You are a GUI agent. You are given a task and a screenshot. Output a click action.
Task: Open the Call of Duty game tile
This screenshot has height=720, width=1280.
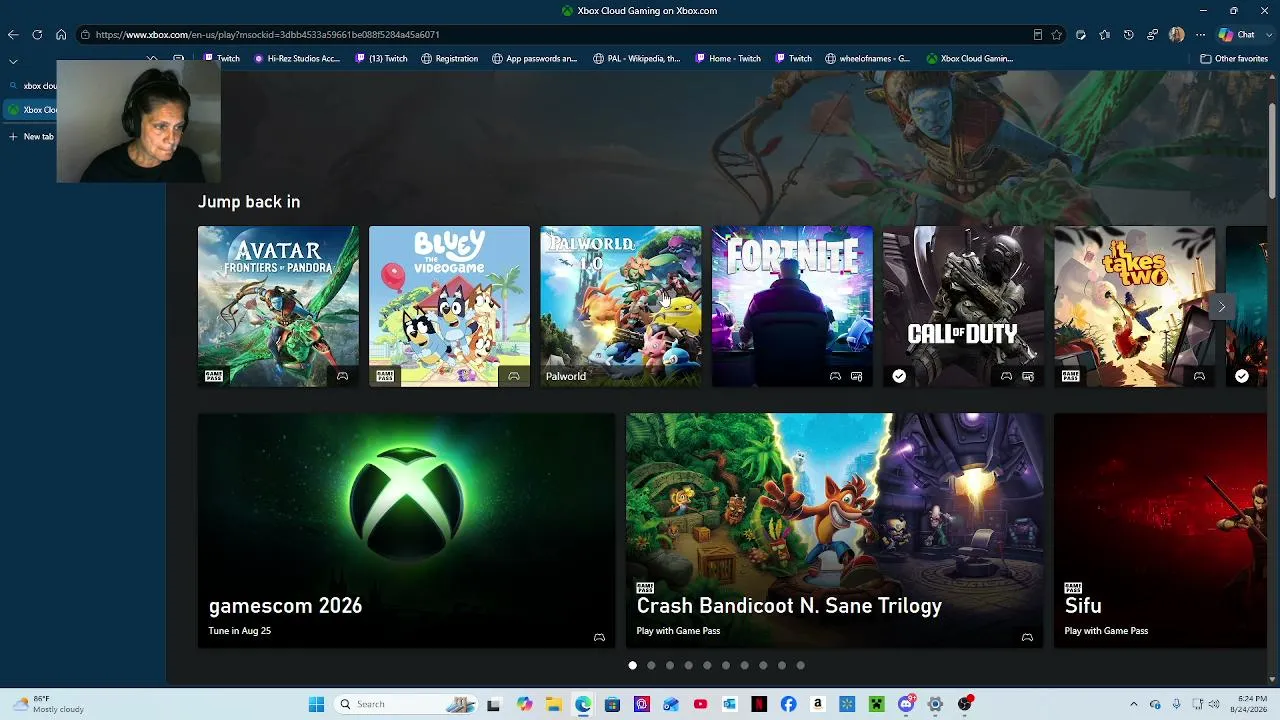(x=963, y=306)
